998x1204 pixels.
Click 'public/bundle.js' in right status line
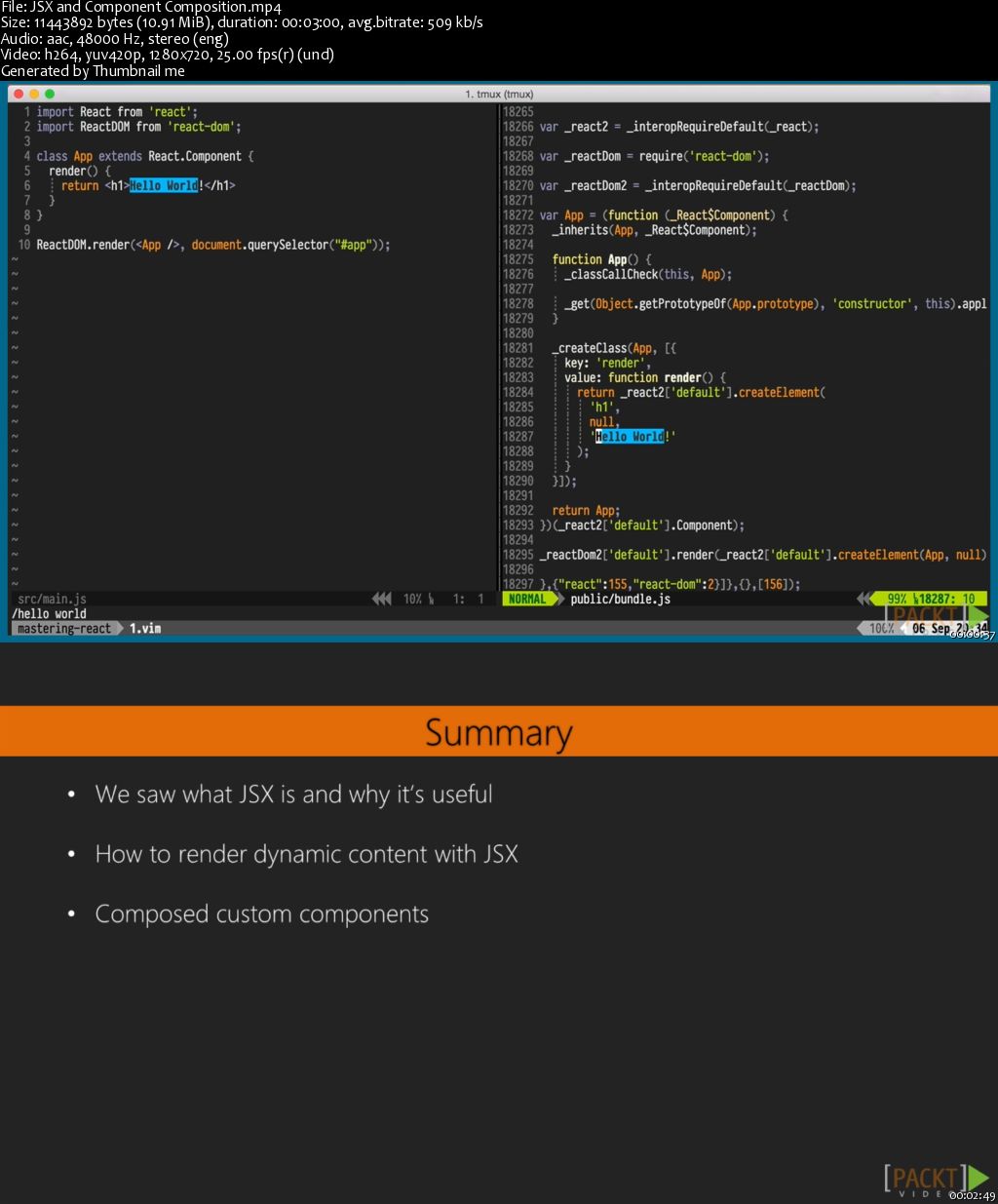[x=620, y=600]
